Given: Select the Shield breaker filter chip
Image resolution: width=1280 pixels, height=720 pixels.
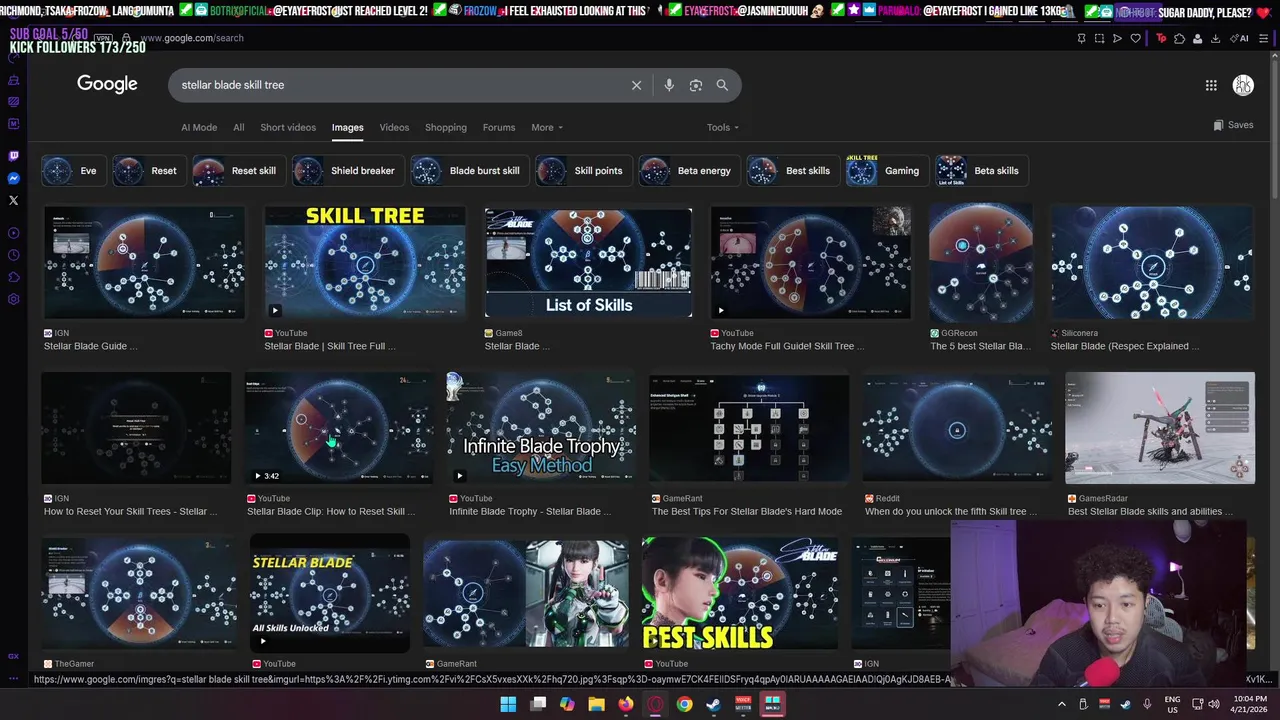Looking at the screenshot, I should [348, 171].
